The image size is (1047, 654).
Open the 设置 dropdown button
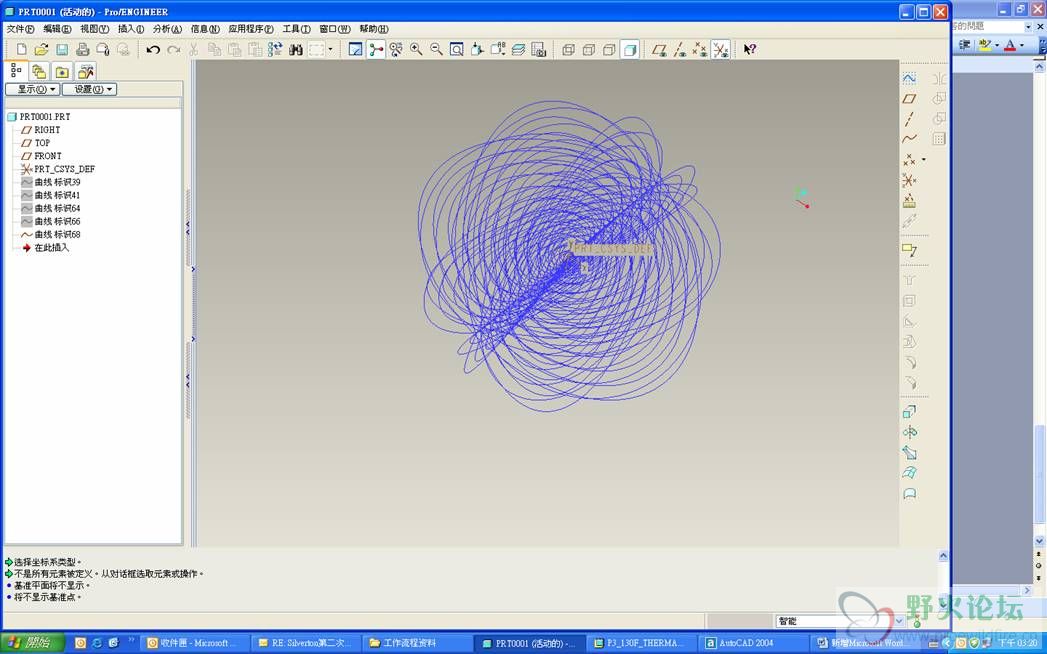(89, 89)
